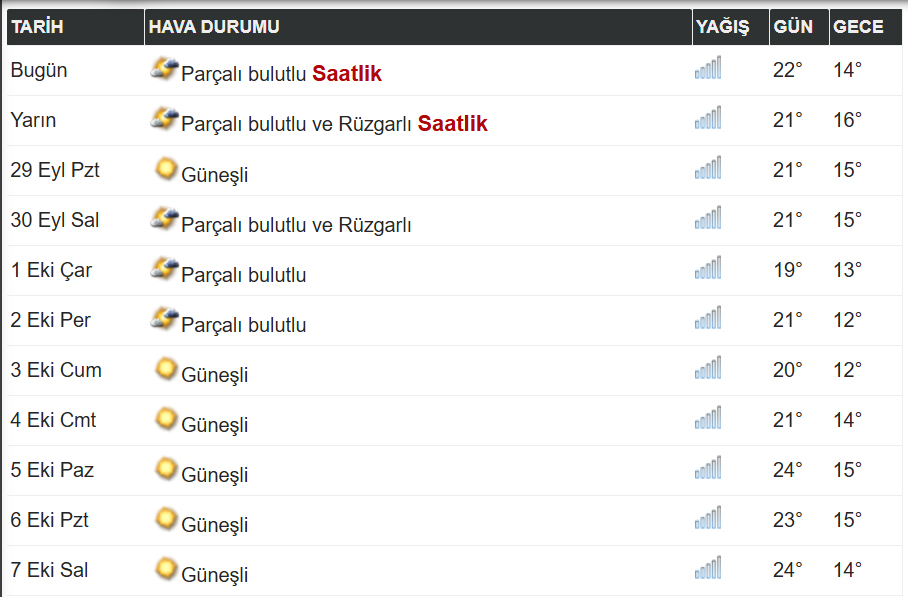Click the partly cloudy icon for 1 Eki Çar

point(164,269)
